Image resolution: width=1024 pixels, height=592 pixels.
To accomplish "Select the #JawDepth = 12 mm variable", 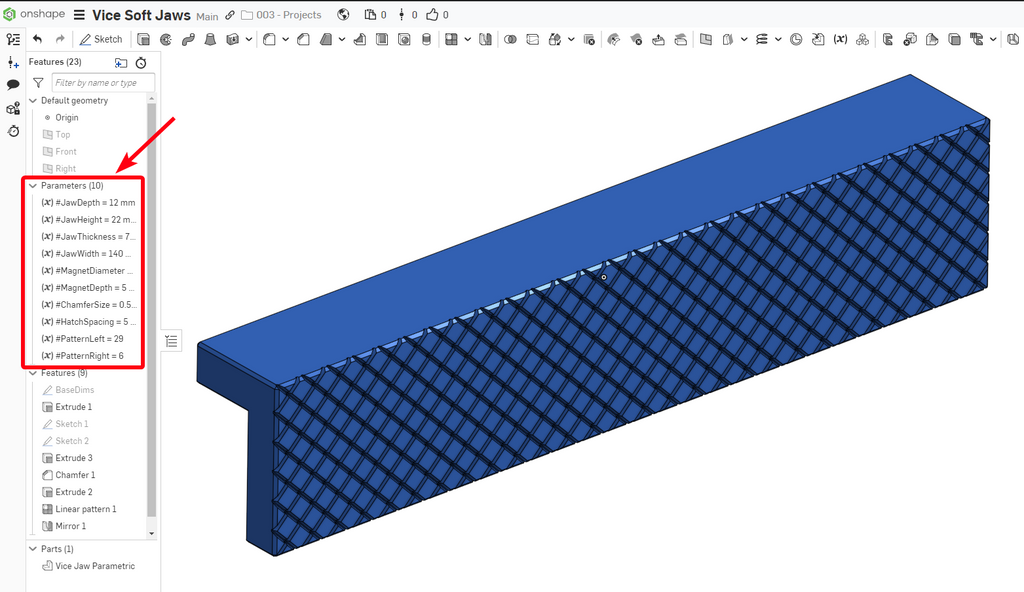I will point(88,203).
